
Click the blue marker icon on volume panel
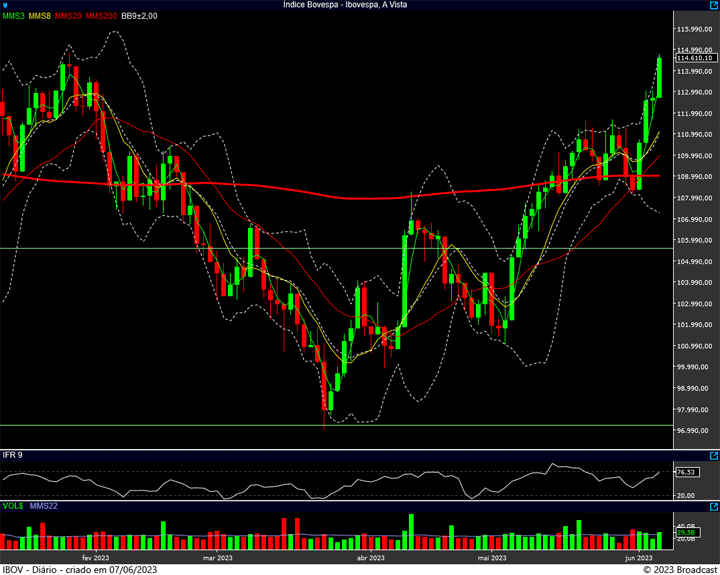point(712,508)
